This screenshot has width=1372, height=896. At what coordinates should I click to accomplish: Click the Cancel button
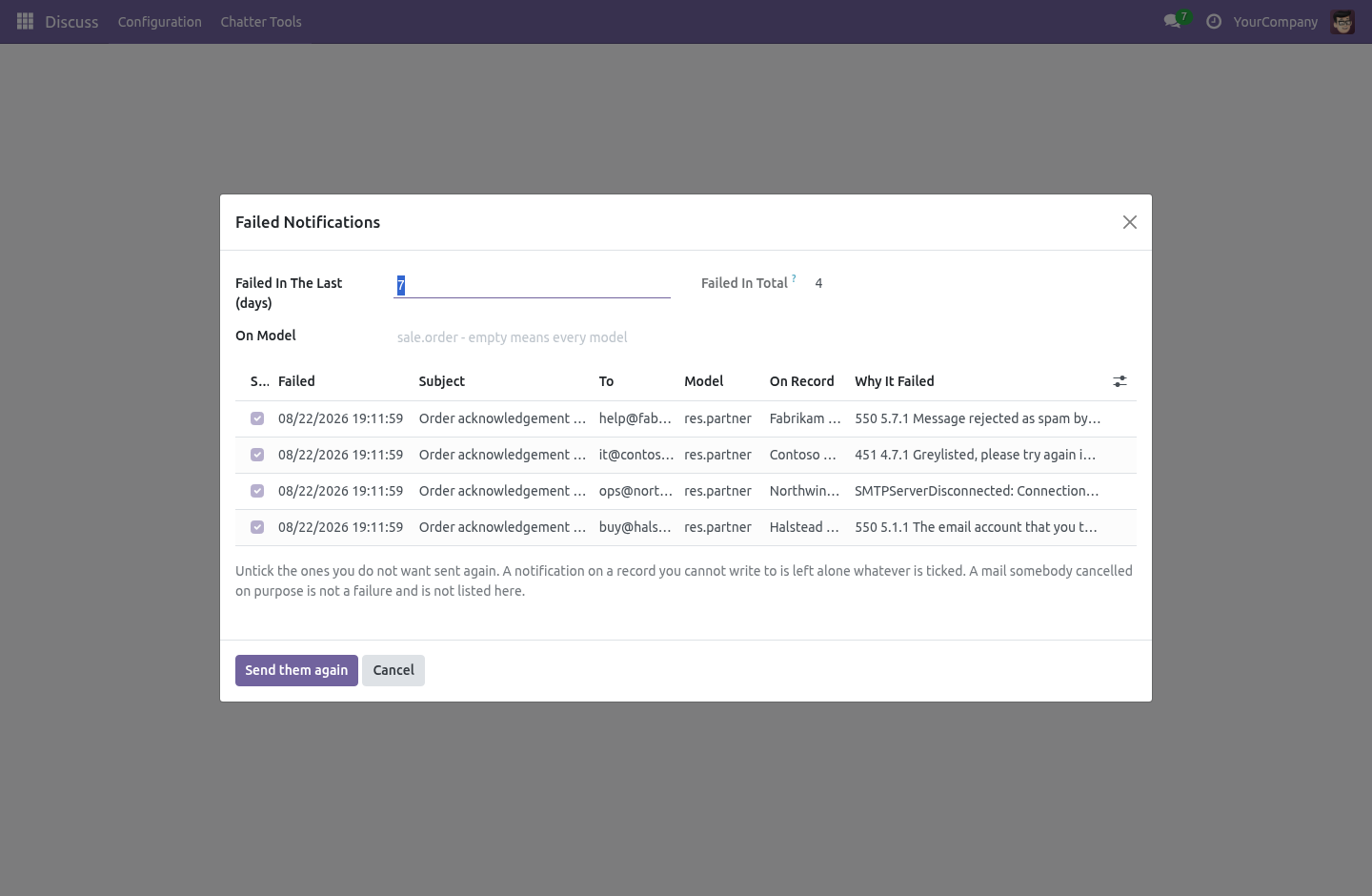pyautogui.click(x=393, y=670)
